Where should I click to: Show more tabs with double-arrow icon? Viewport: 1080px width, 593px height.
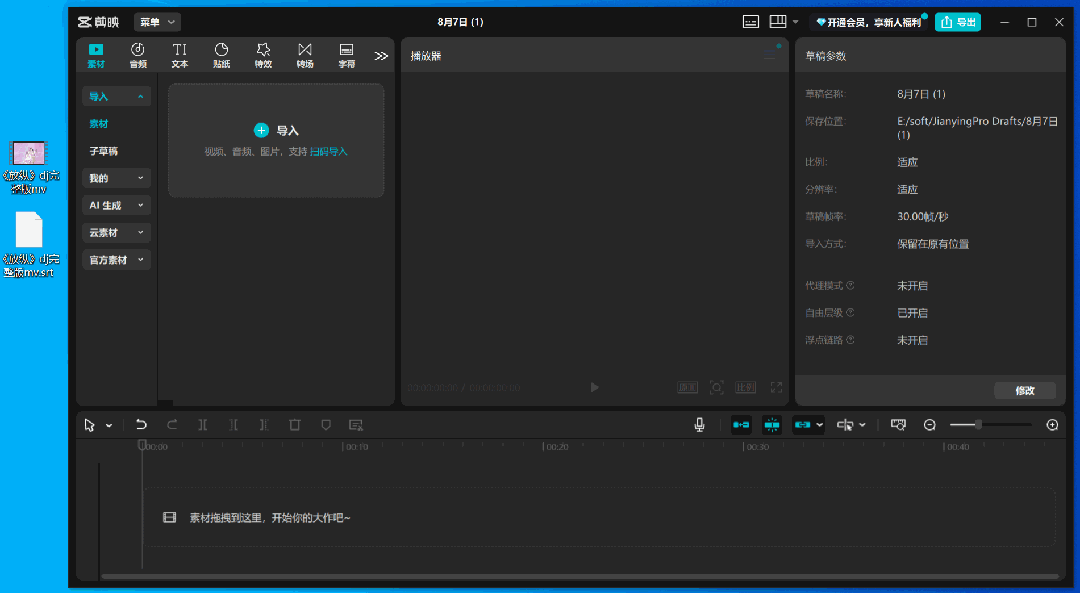[381, 56]
